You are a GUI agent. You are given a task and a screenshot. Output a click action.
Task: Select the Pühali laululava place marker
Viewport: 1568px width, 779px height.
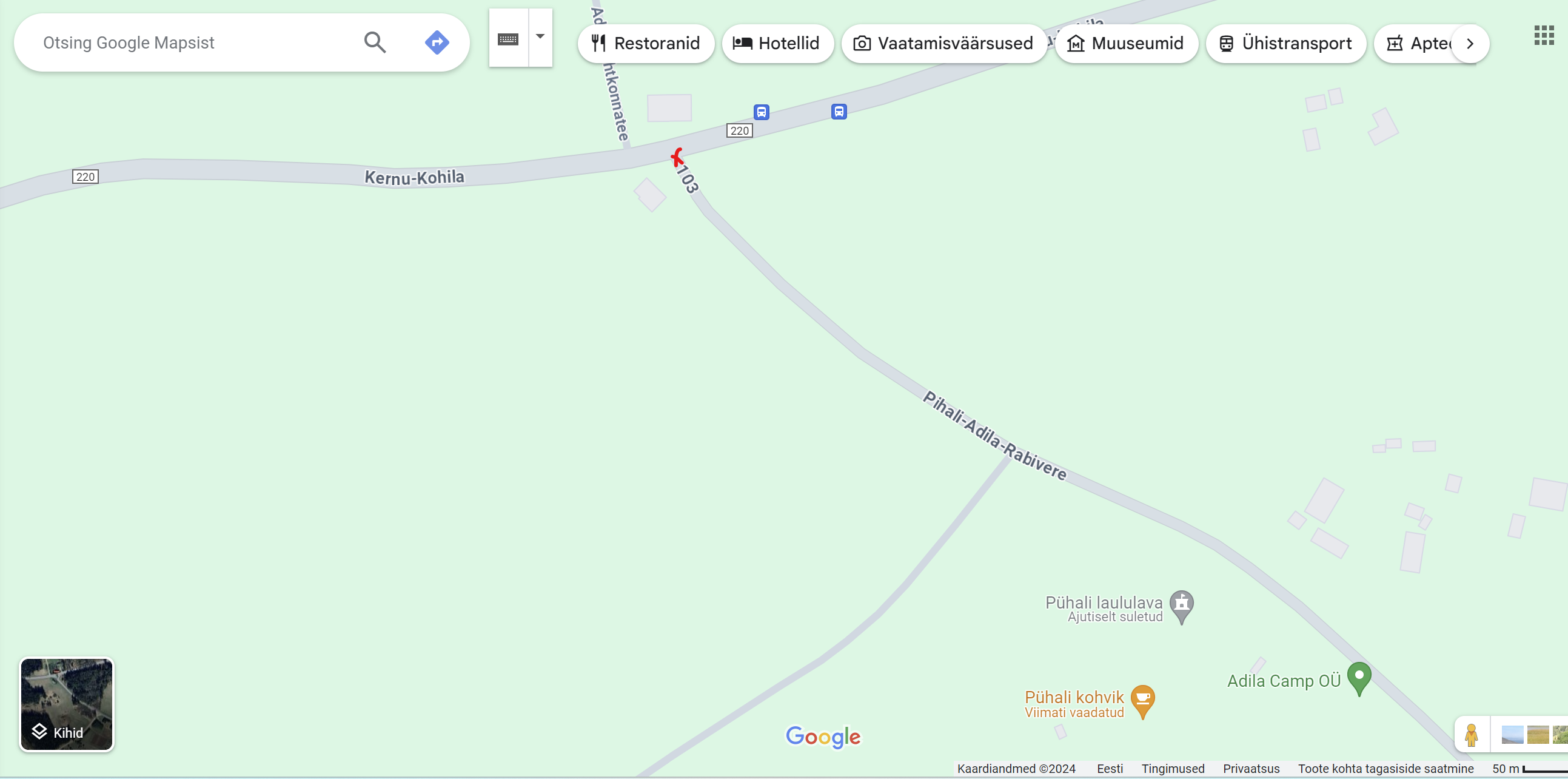[1182, 606]
